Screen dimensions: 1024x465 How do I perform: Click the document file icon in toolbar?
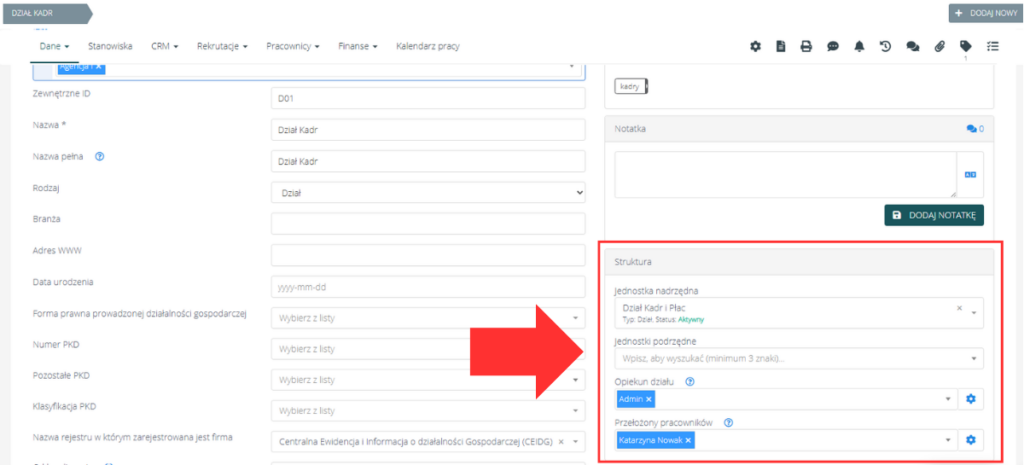780,46
